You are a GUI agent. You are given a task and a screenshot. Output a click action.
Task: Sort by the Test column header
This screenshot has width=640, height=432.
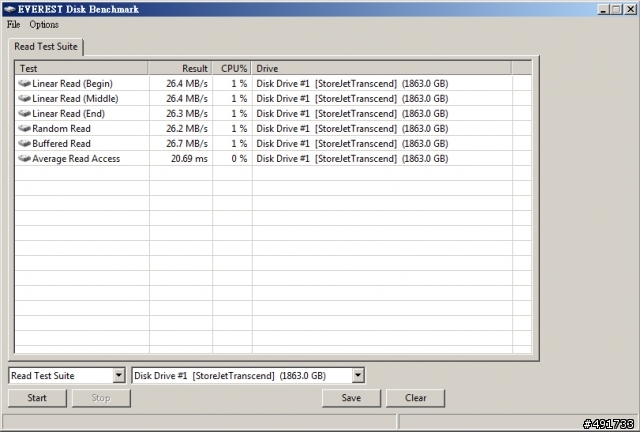(x=82, y=68)
